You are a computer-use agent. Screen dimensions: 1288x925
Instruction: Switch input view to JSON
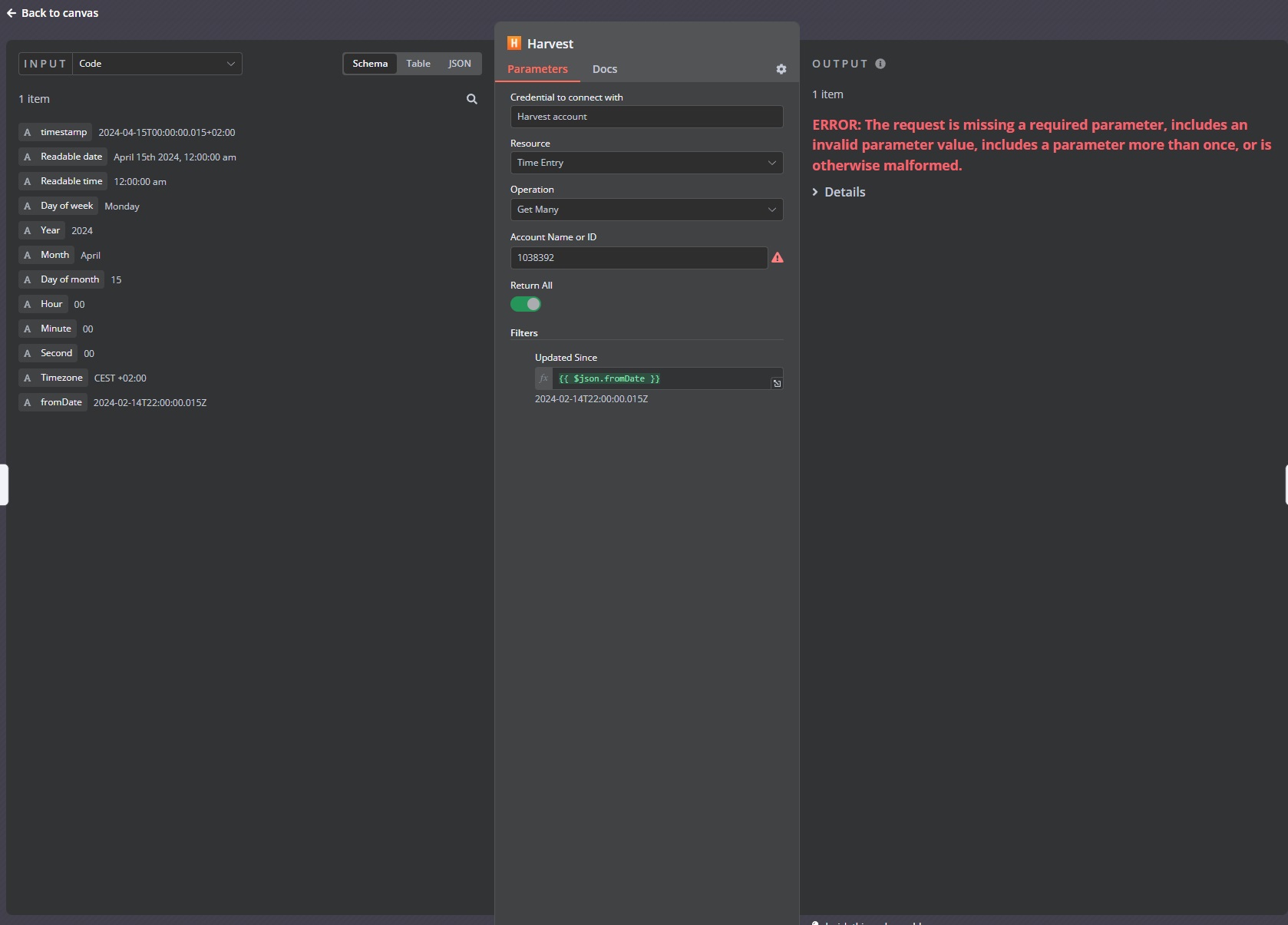tap(460, 64)
